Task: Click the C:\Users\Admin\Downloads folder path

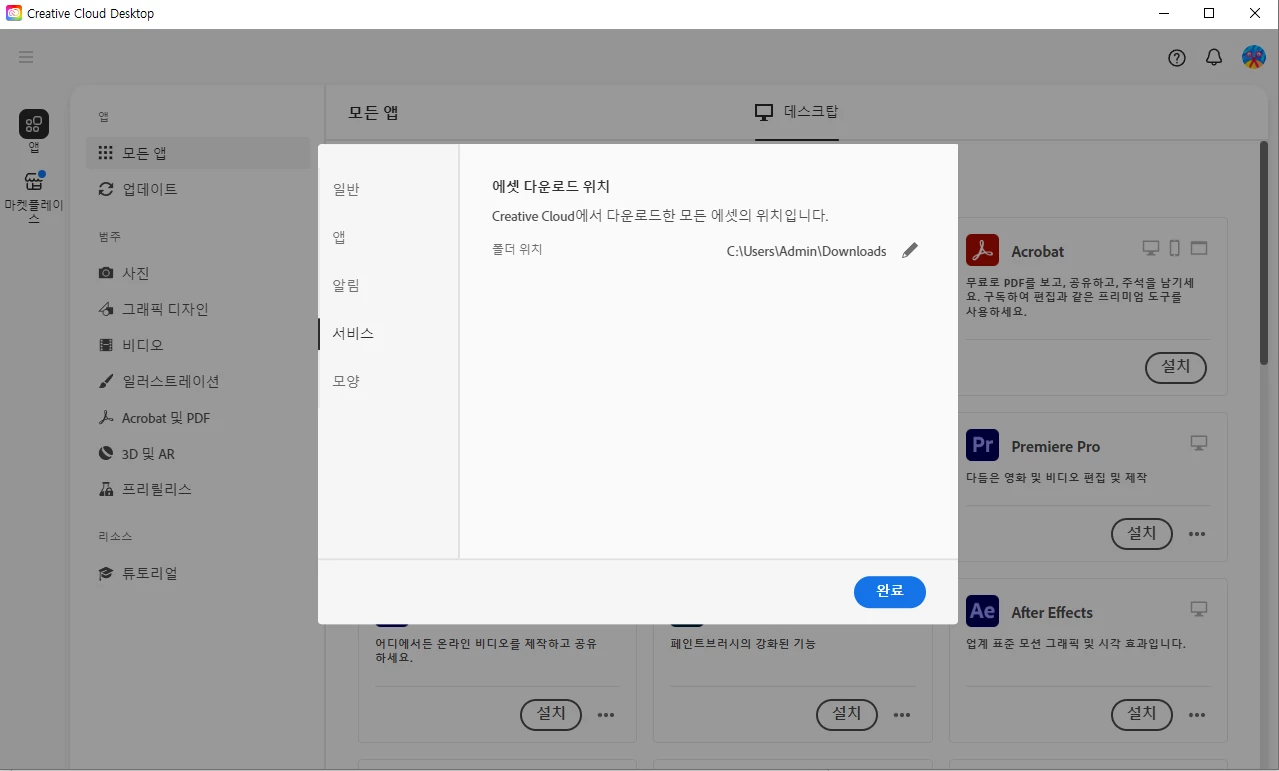Action: coord(806,251)
